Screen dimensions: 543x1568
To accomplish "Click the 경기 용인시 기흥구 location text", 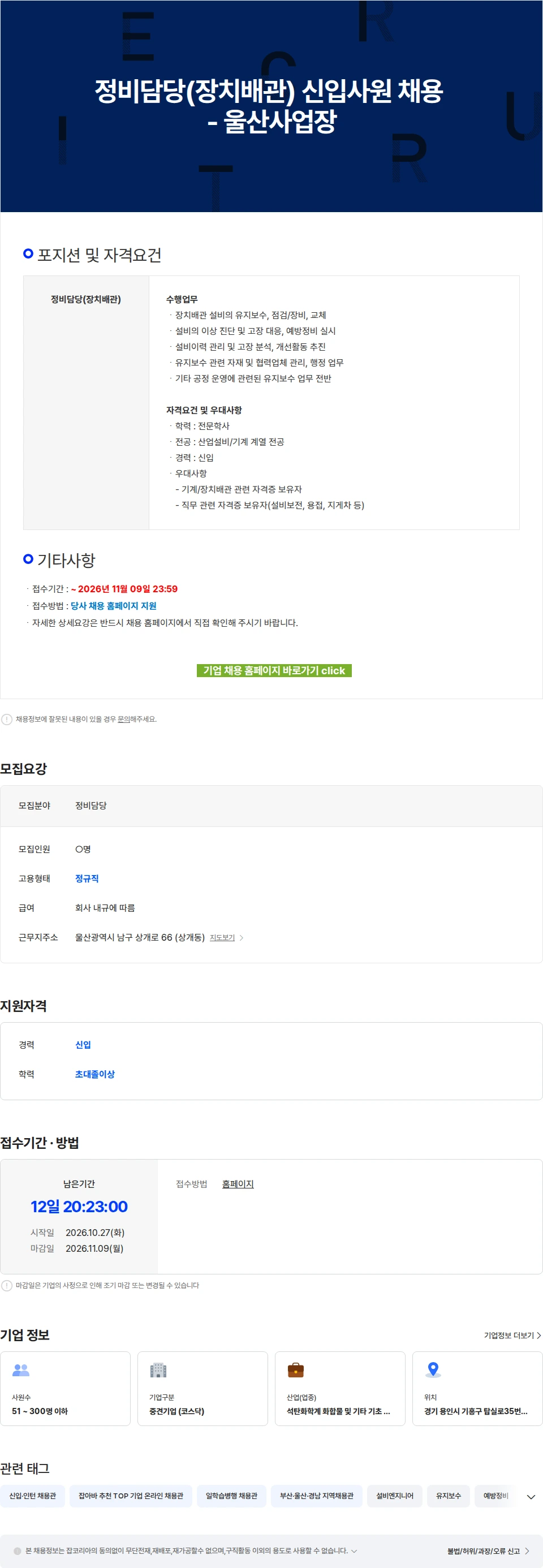I will point(476,1411).
